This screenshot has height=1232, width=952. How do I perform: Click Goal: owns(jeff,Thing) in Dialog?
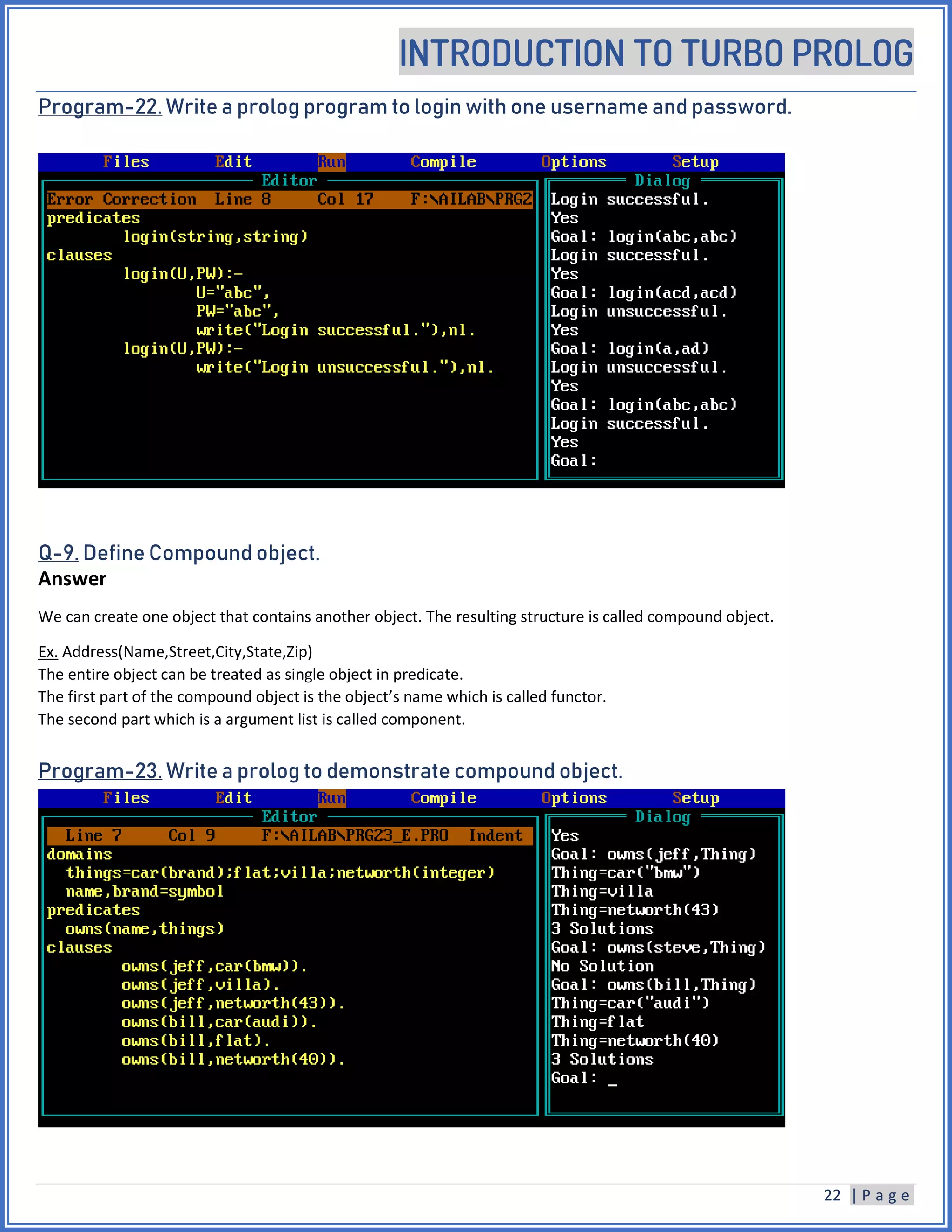click(654, 854)
